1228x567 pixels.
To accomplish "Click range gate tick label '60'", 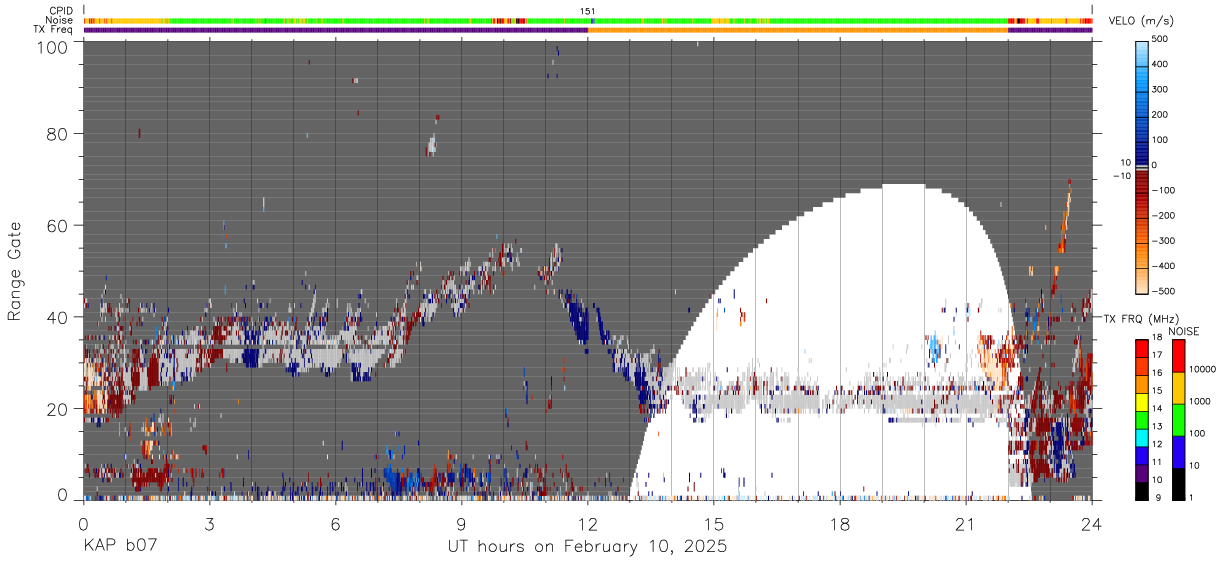I will 59,225.
